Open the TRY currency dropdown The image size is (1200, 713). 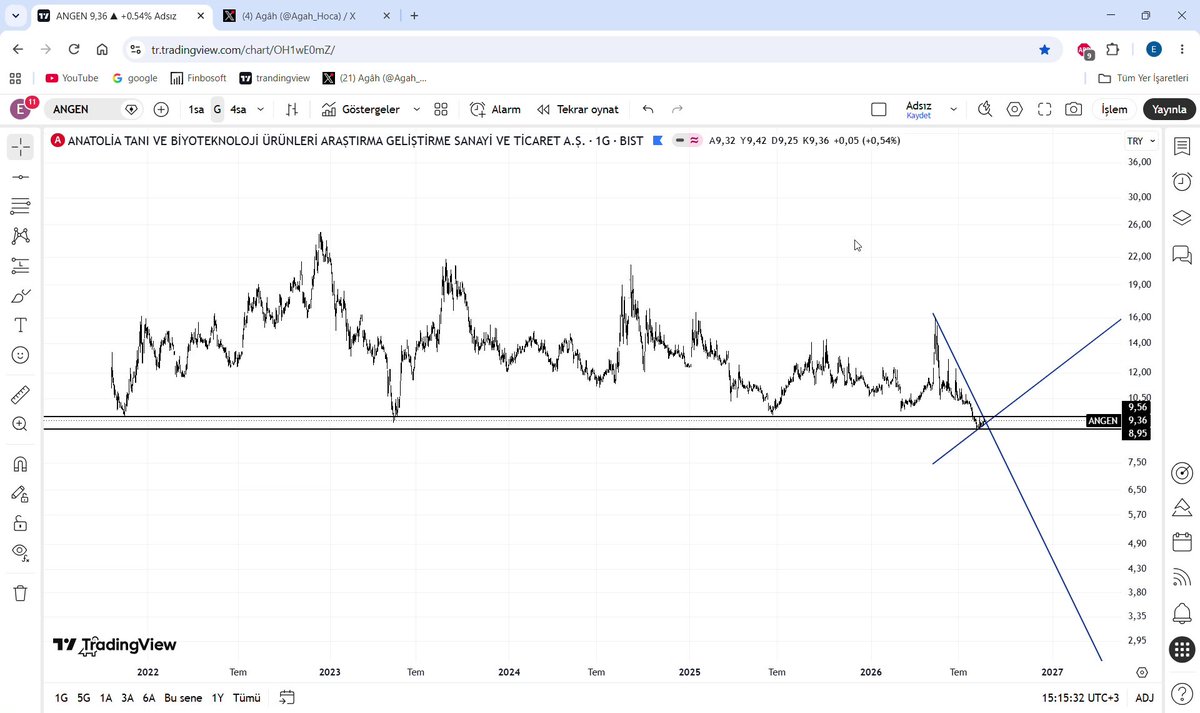[1140, 141]
